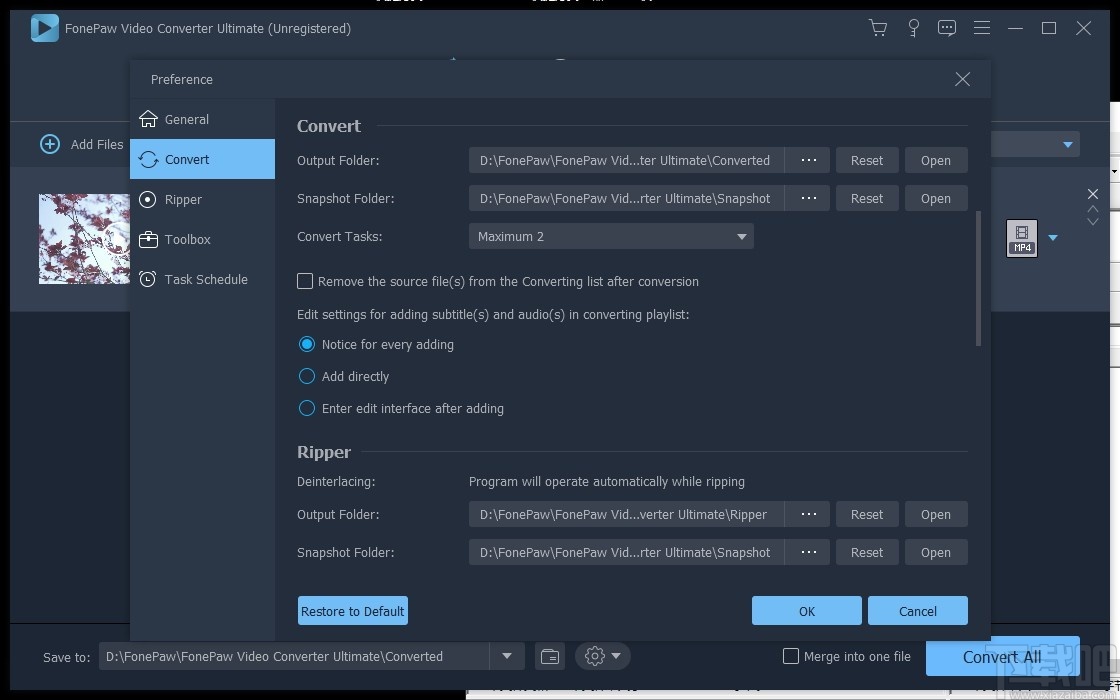This screenshot has width=1120, height=700.
Task: Select the Add directly option
Action: click(307, 376)
